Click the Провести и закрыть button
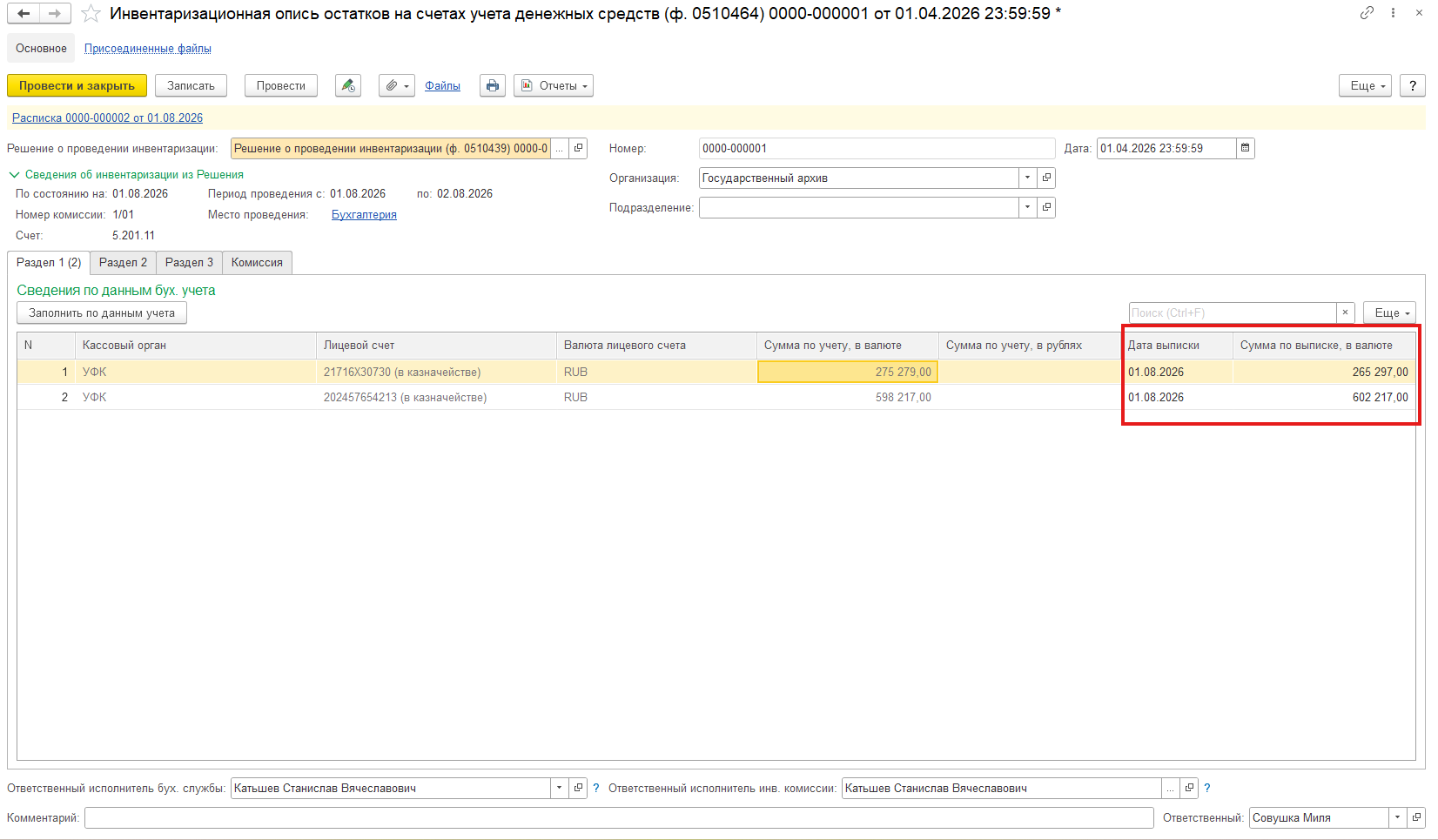The image size is (1438, 840). [x=77, y=85]
